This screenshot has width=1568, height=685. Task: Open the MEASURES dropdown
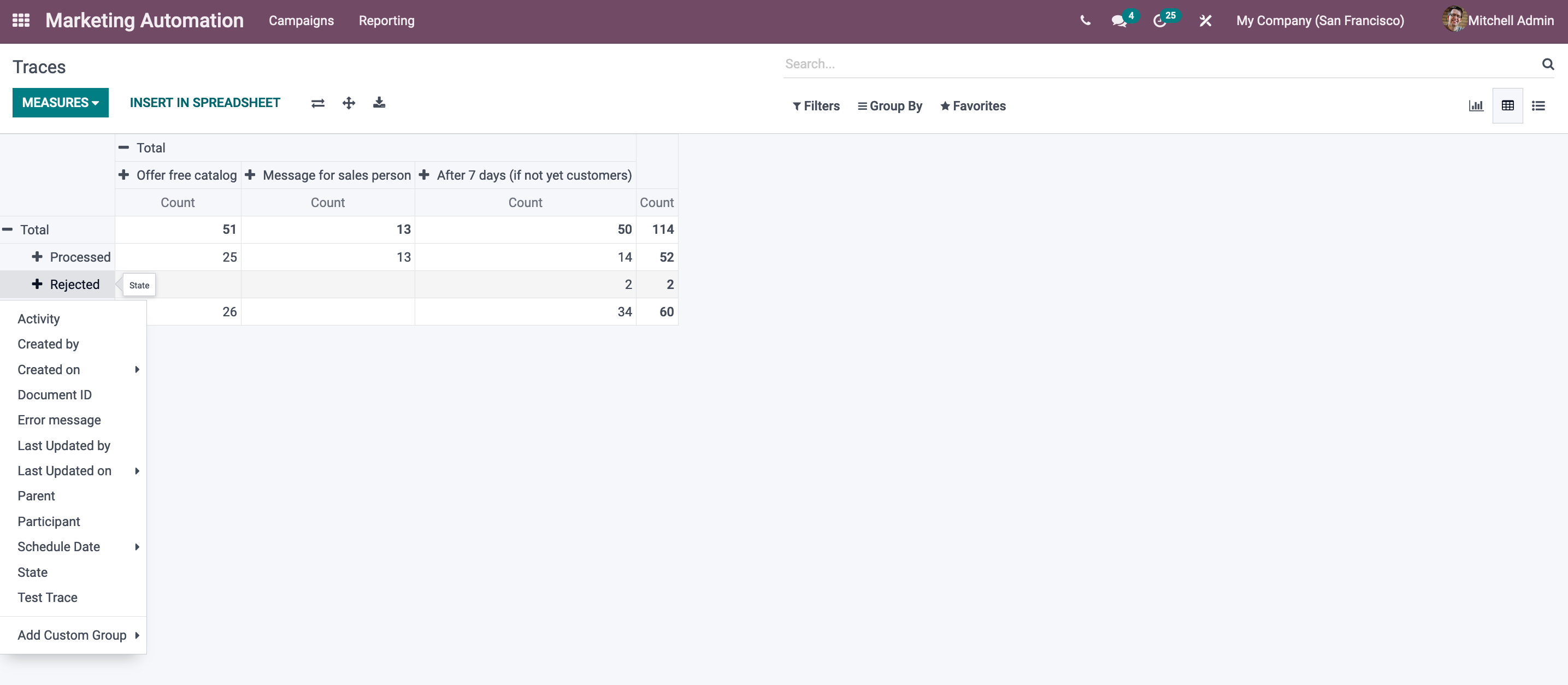(60, 103)
